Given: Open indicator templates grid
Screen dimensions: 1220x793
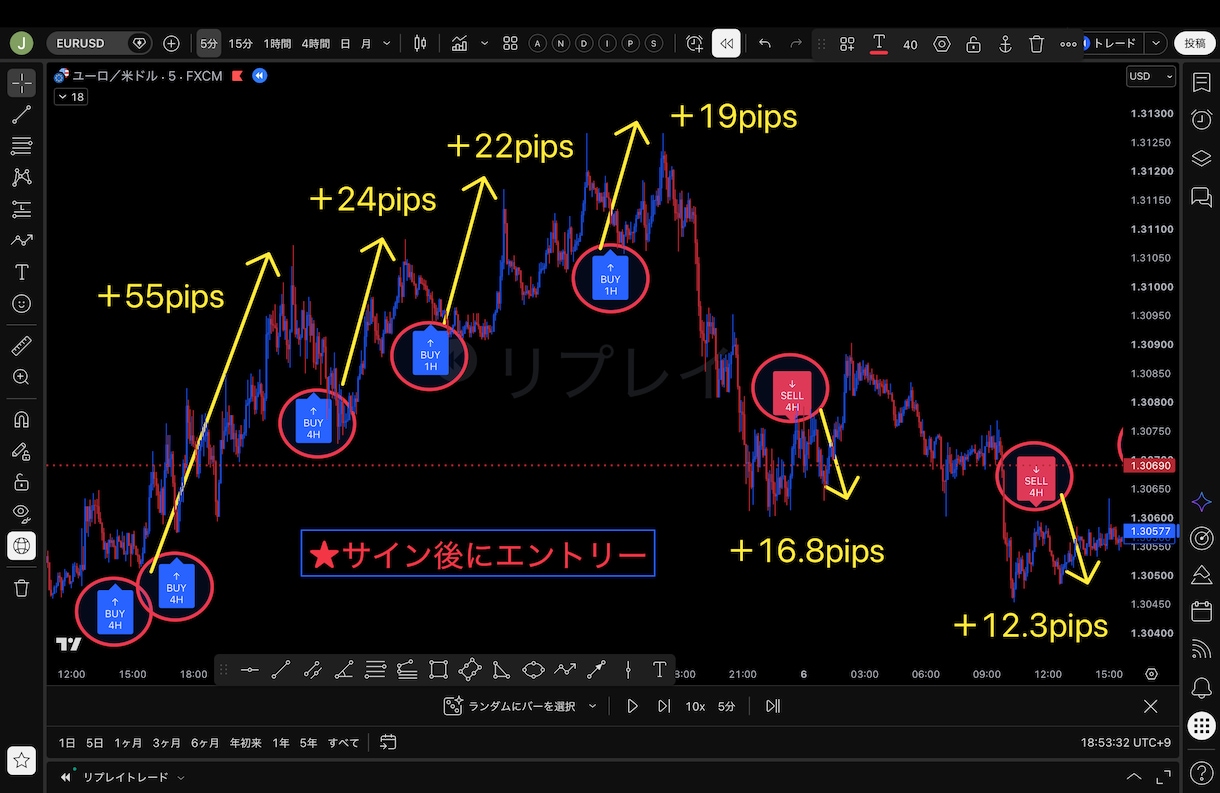Looking at the screenshot, I should tap(510, 43).
